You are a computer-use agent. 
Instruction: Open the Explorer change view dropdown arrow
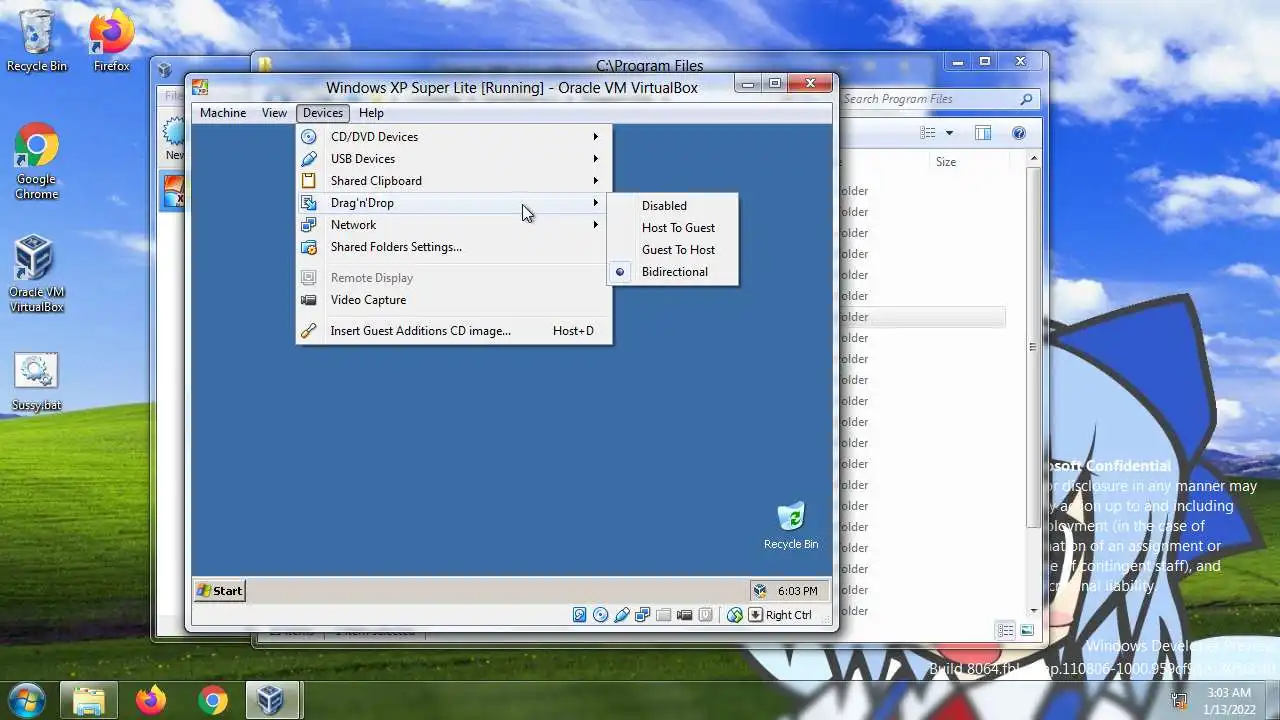tap(949, 133)
